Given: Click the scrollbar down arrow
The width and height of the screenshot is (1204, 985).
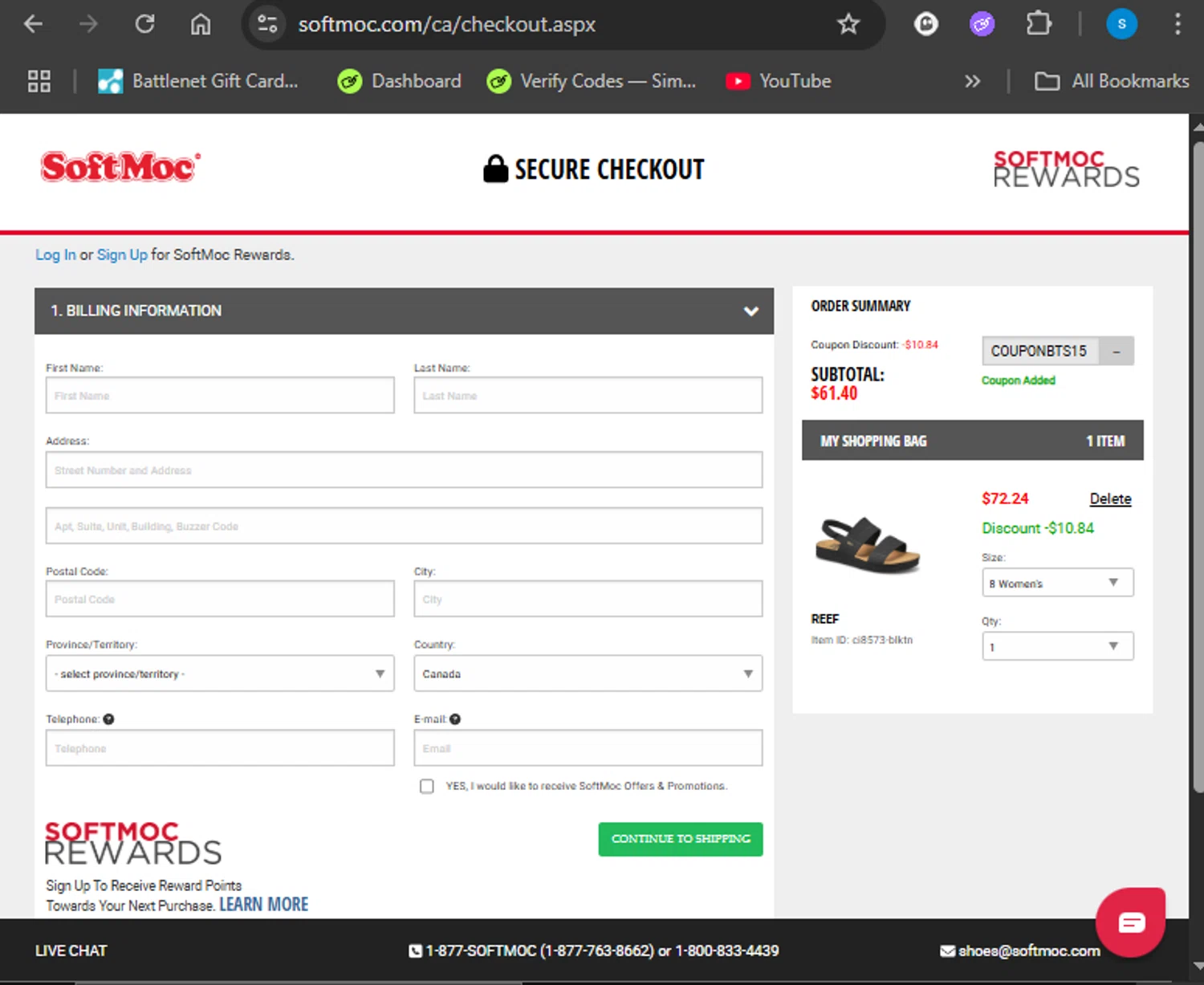Looking at the screenshot, I should coord(1198,966).
